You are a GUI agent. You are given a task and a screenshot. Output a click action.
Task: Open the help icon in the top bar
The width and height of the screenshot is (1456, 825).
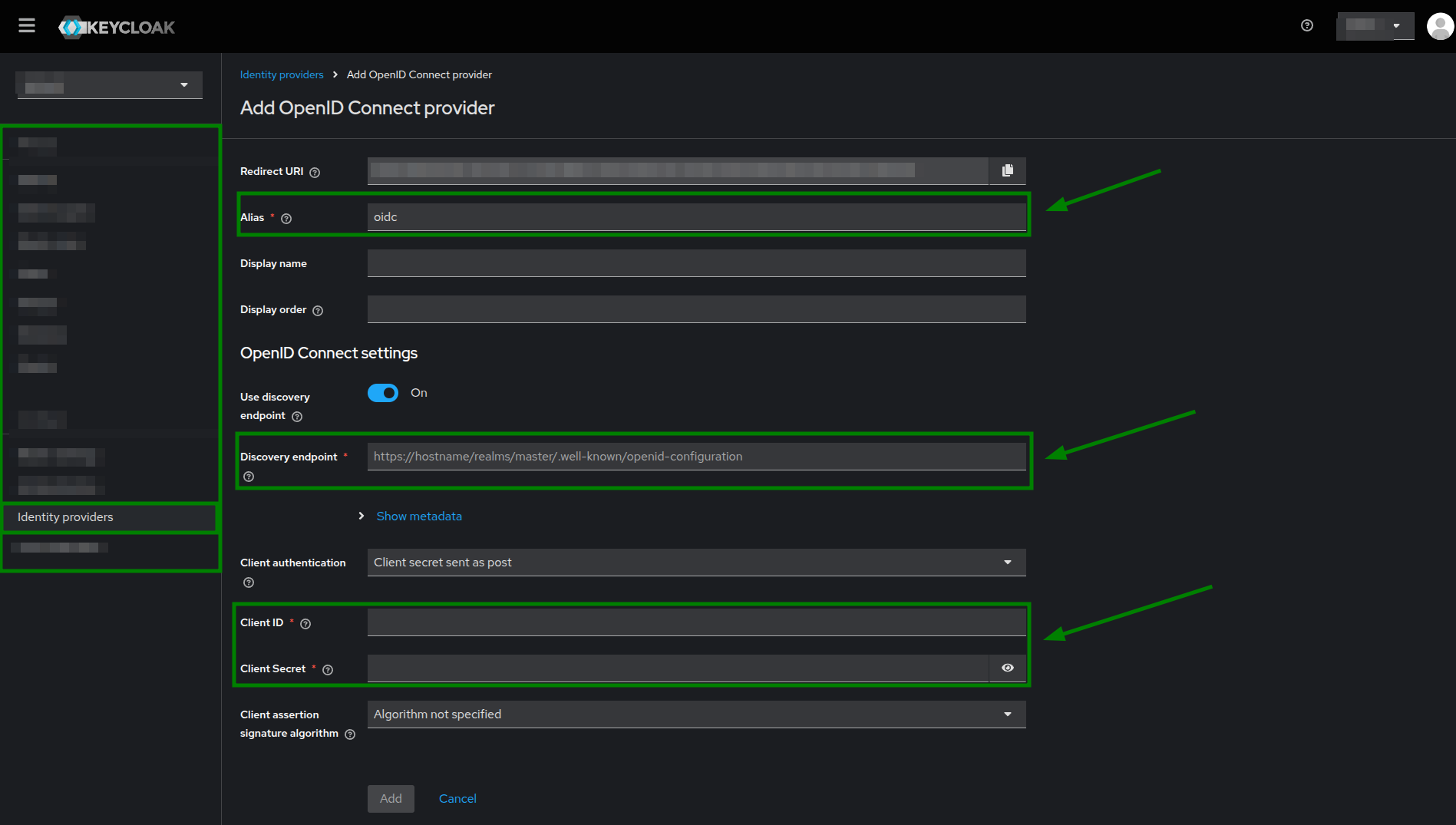click(1307, 25)
